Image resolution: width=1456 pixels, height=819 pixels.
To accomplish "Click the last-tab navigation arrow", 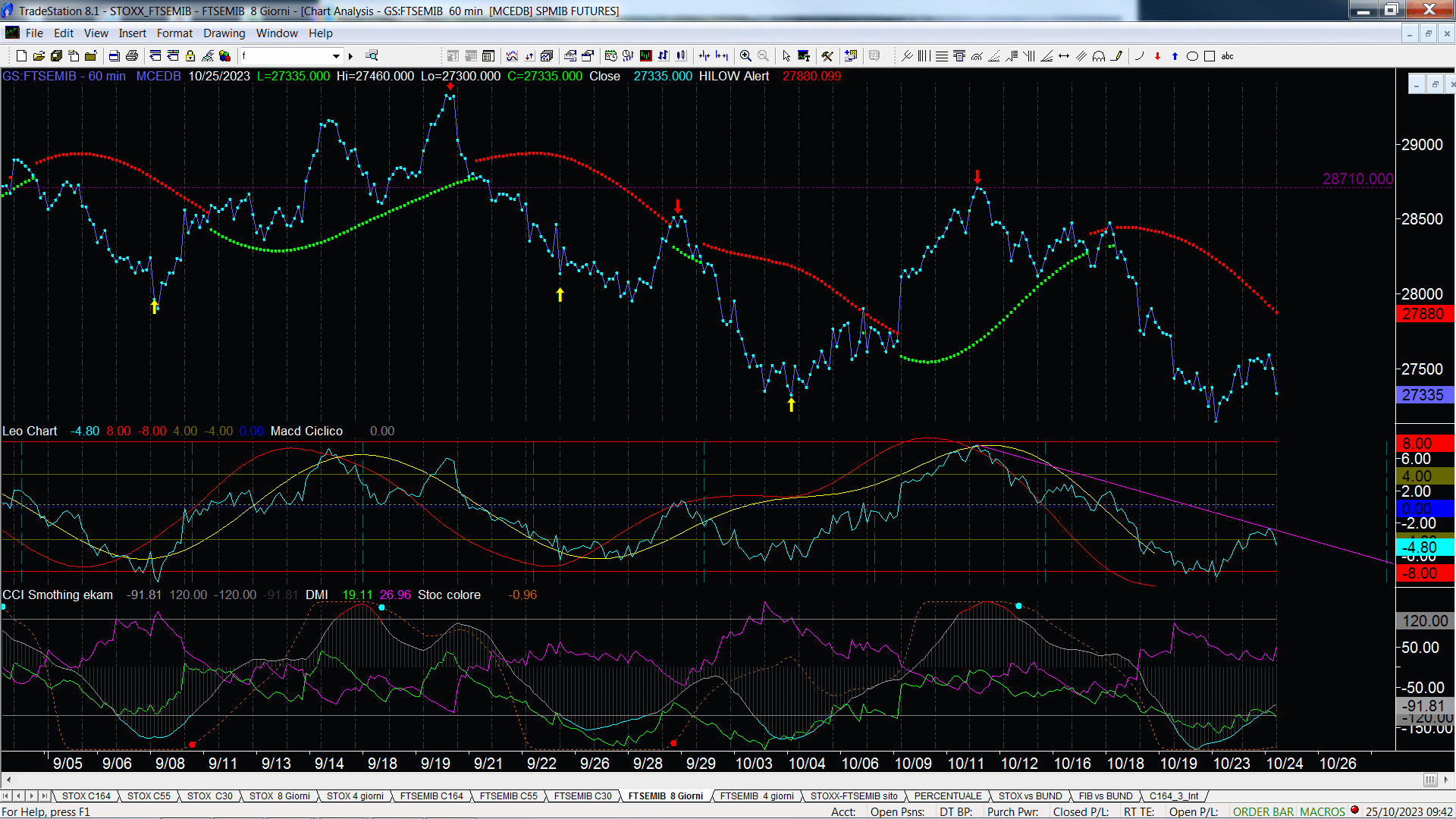I will click(x=44, y=796).
